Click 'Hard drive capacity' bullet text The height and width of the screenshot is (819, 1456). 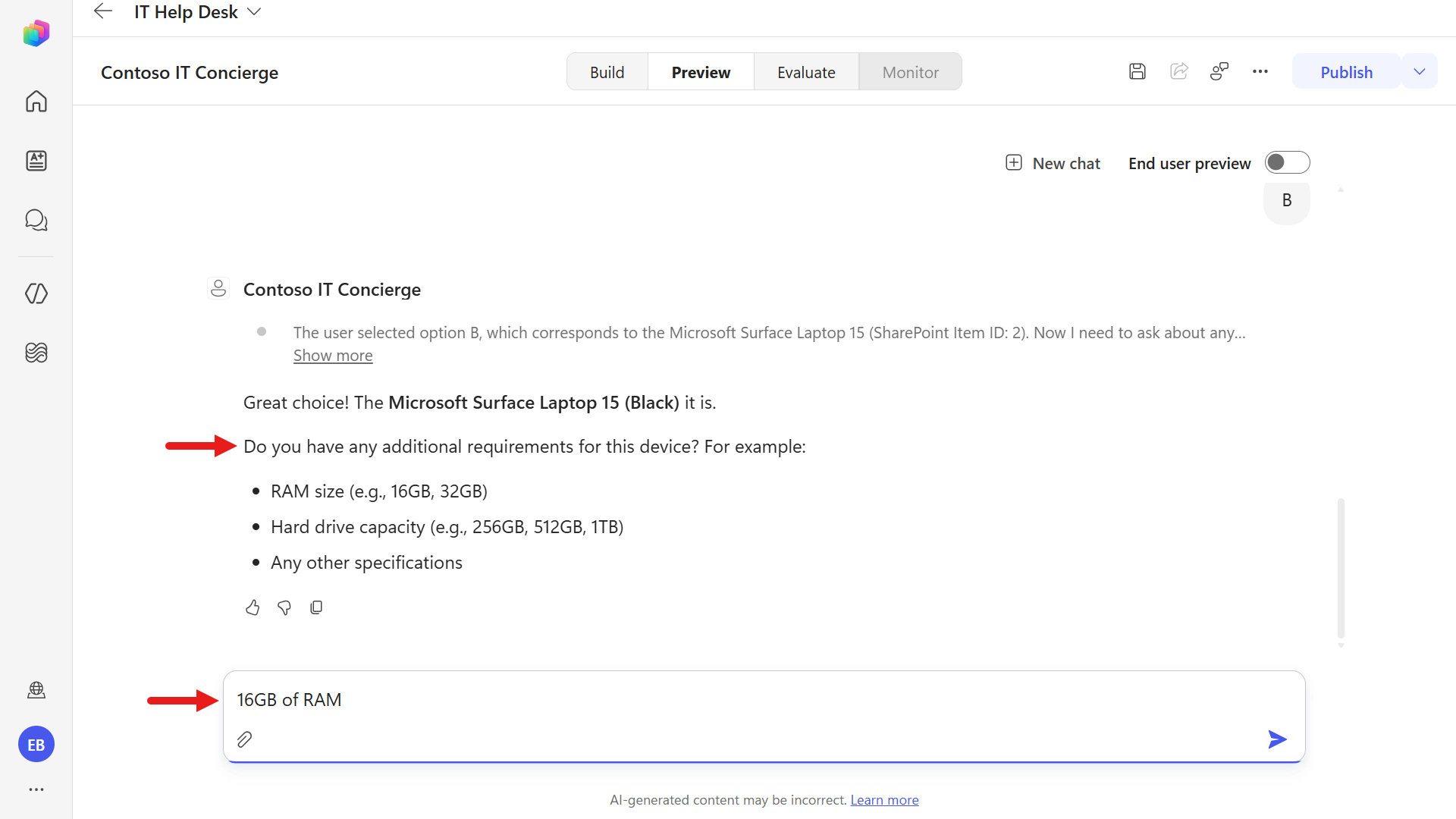(x=447, y=527)
